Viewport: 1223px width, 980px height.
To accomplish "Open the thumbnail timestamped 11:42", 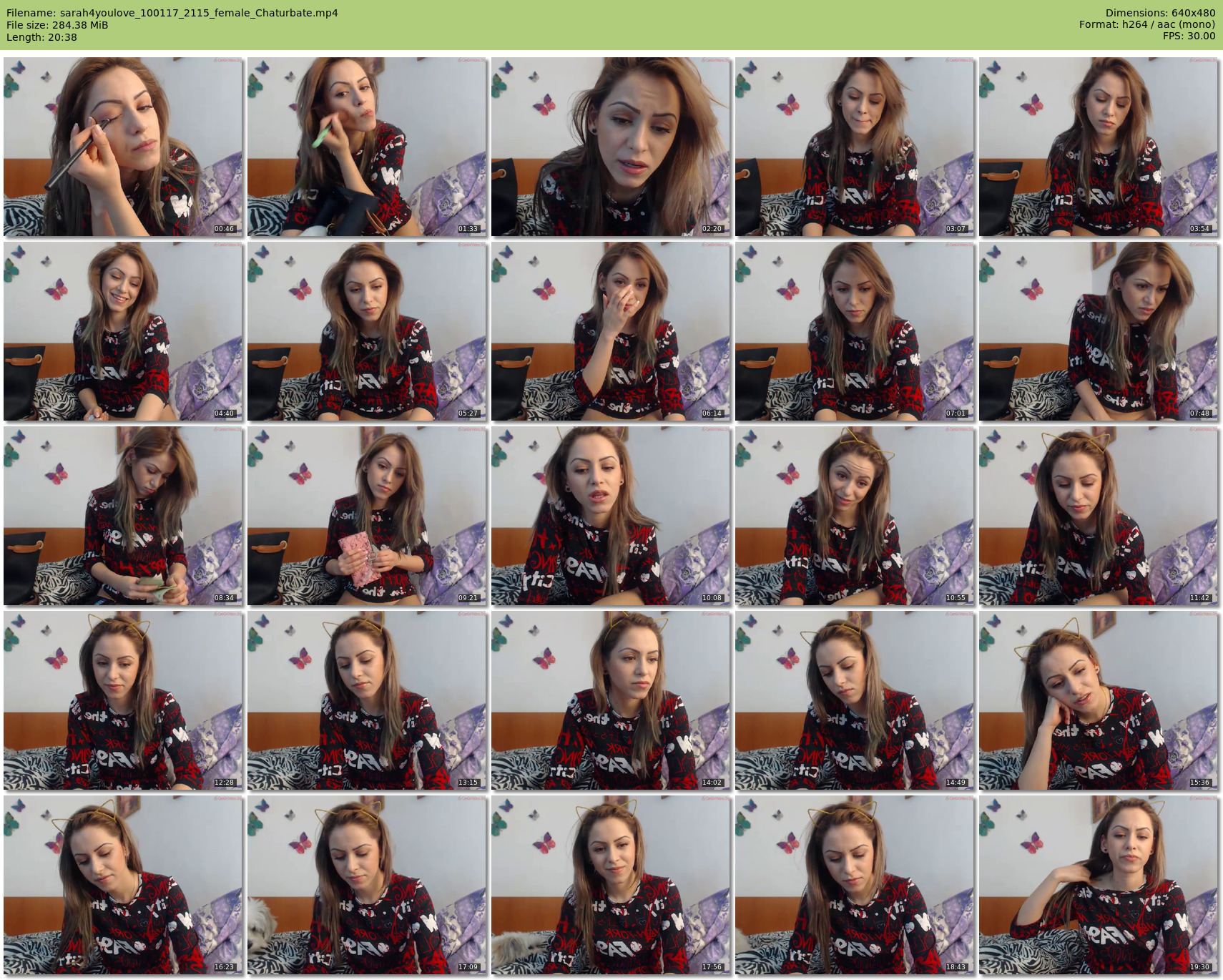I will 1099,516.
